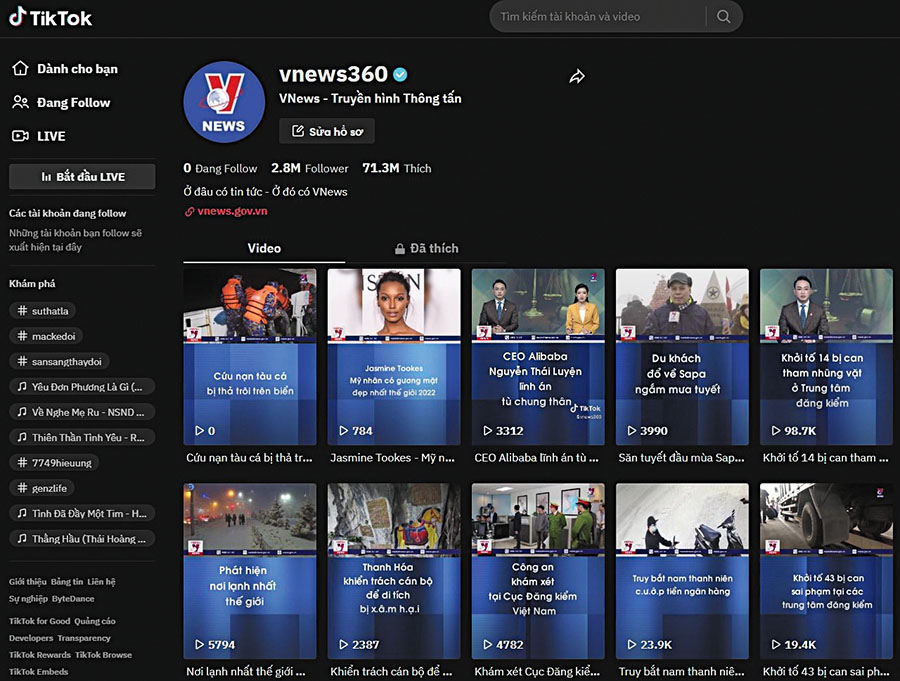Switch to the Đã thích tab

426,248
